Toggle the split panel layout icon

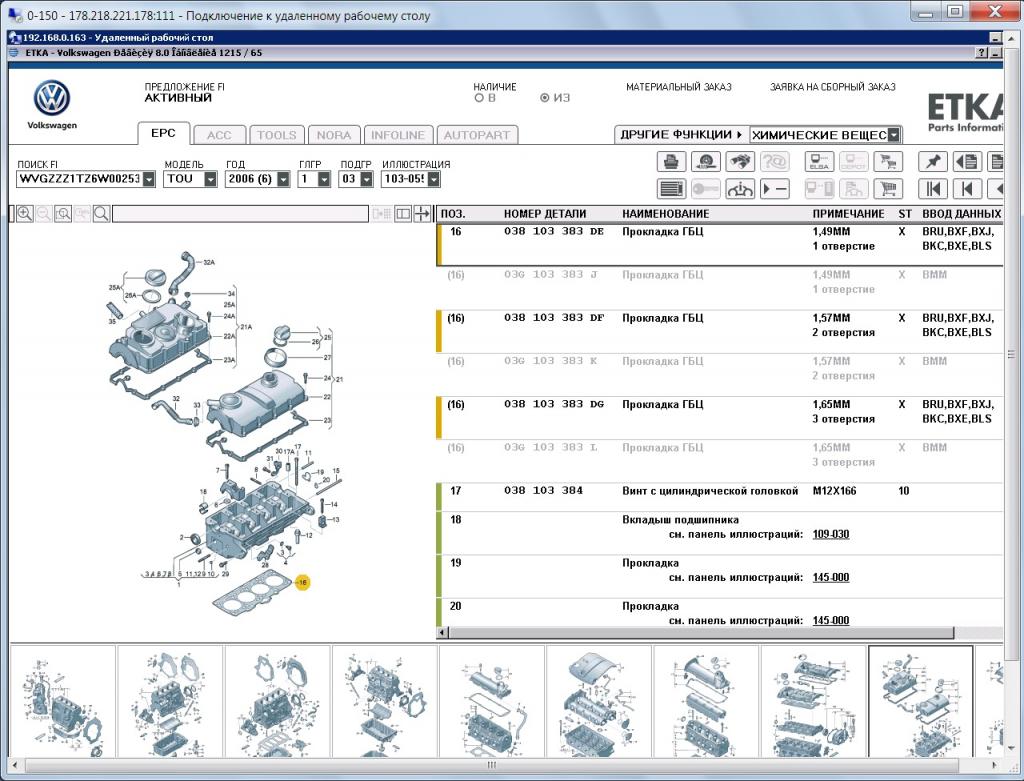click(x=403, y=214)
